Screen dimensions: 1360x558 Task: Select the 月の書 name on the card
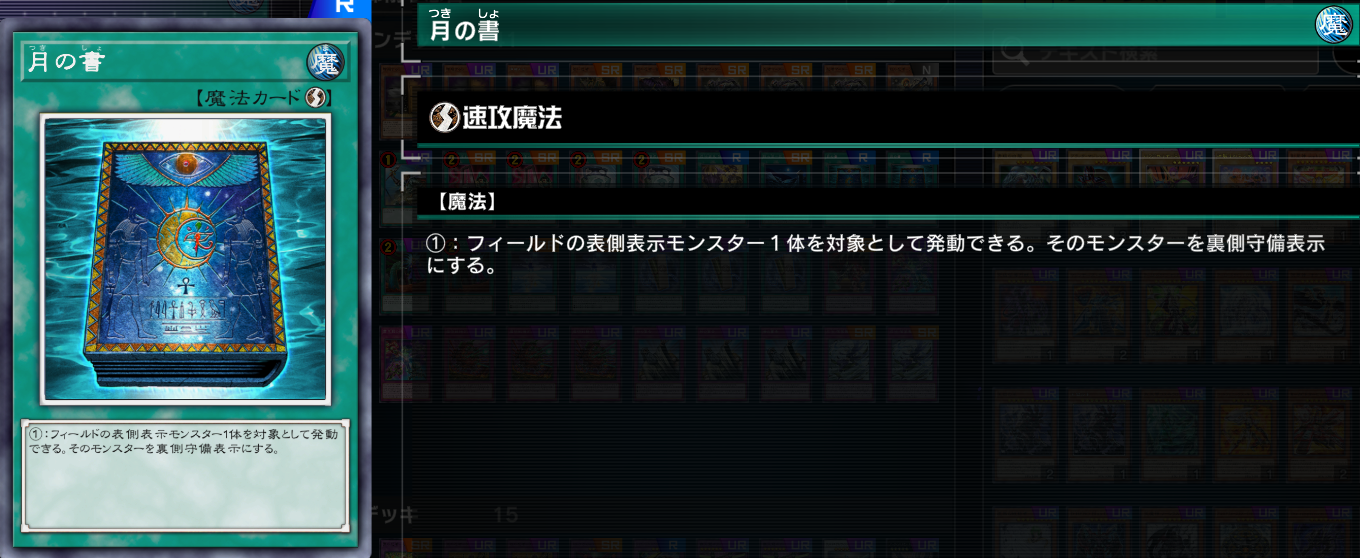pyautogui.click(x=64, y=63)
